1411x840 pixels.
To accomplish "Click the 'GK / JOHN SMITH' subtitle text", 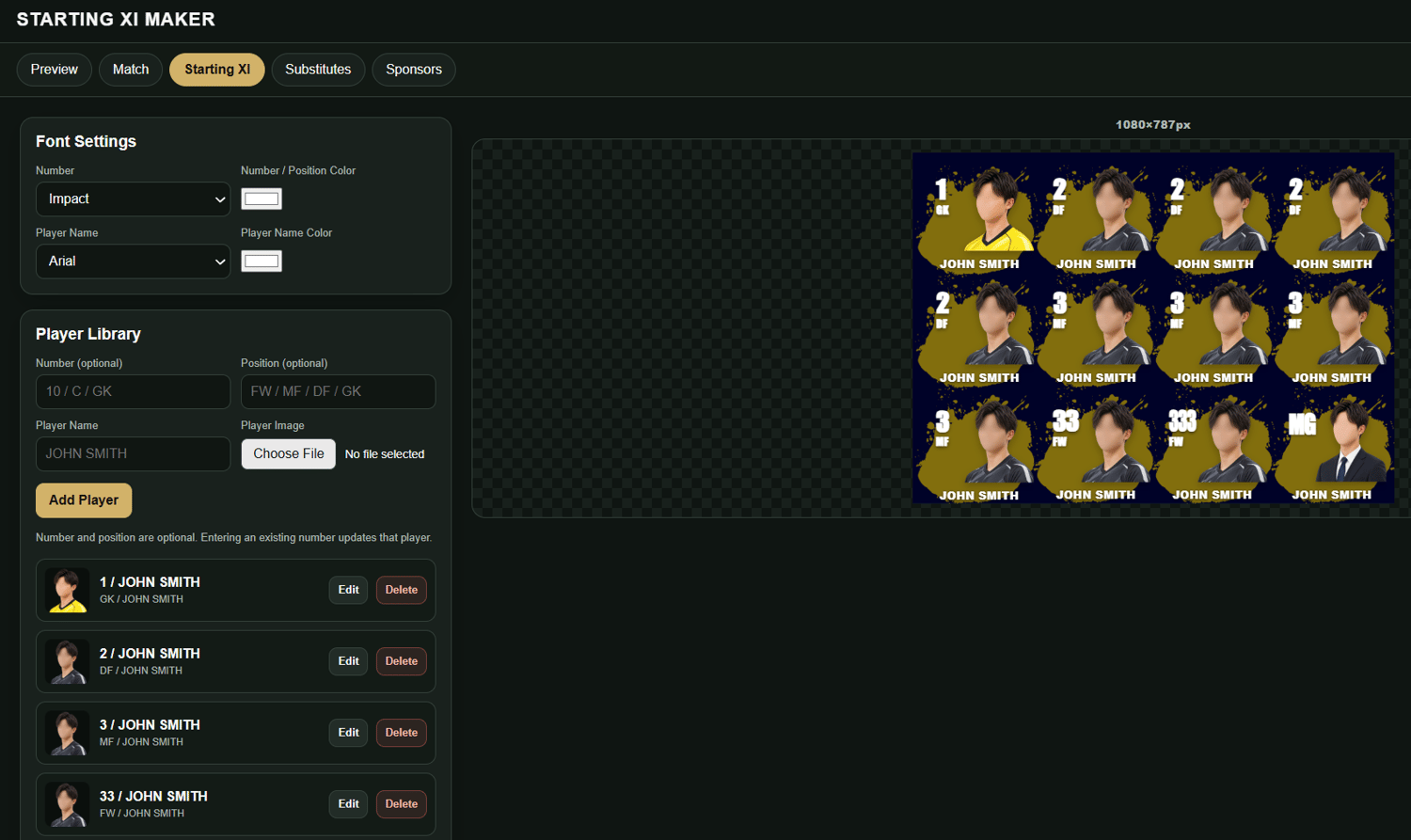I will pyautogui.click(x=141, y=599).
